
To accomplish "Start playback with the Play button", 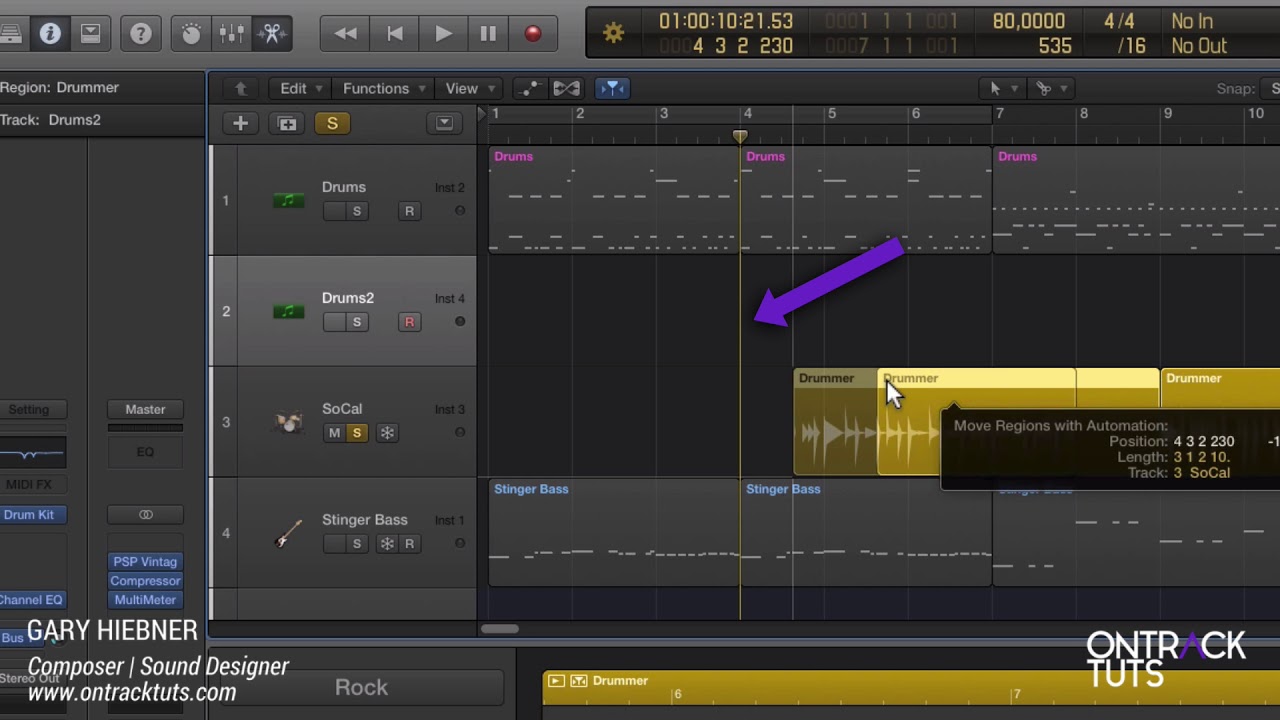I will coord(443,34).
